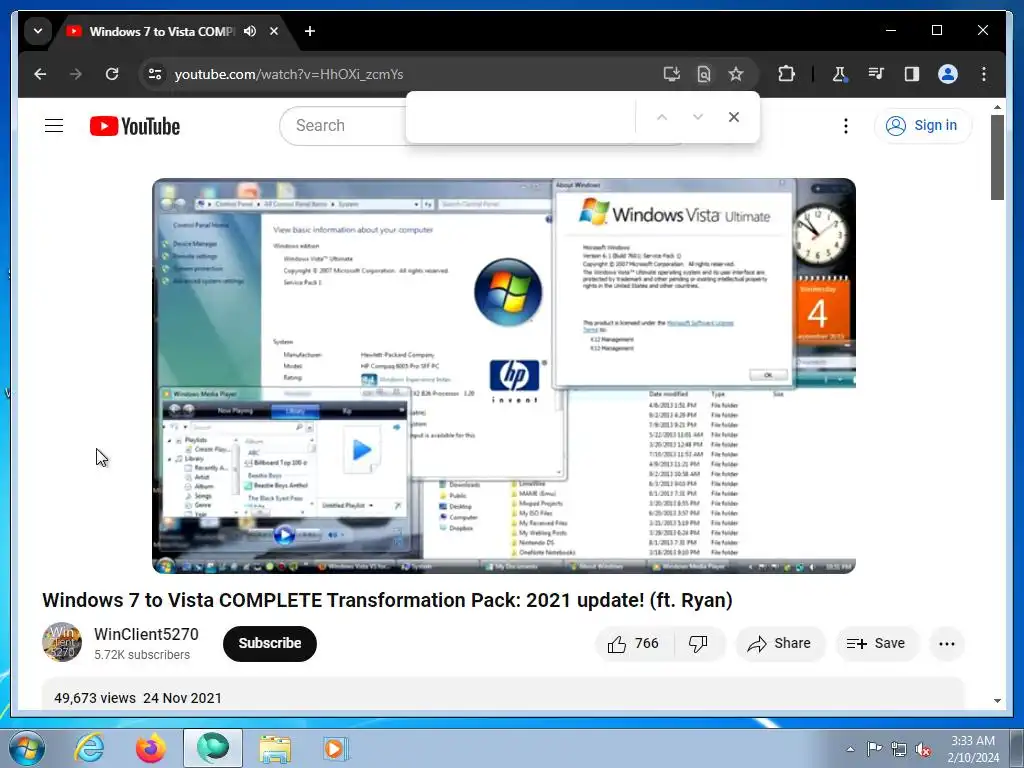This screenshot has height=768, width=1024.
Task: Open the volume speaker icon in tray
Action: click(x=923, y=749)
